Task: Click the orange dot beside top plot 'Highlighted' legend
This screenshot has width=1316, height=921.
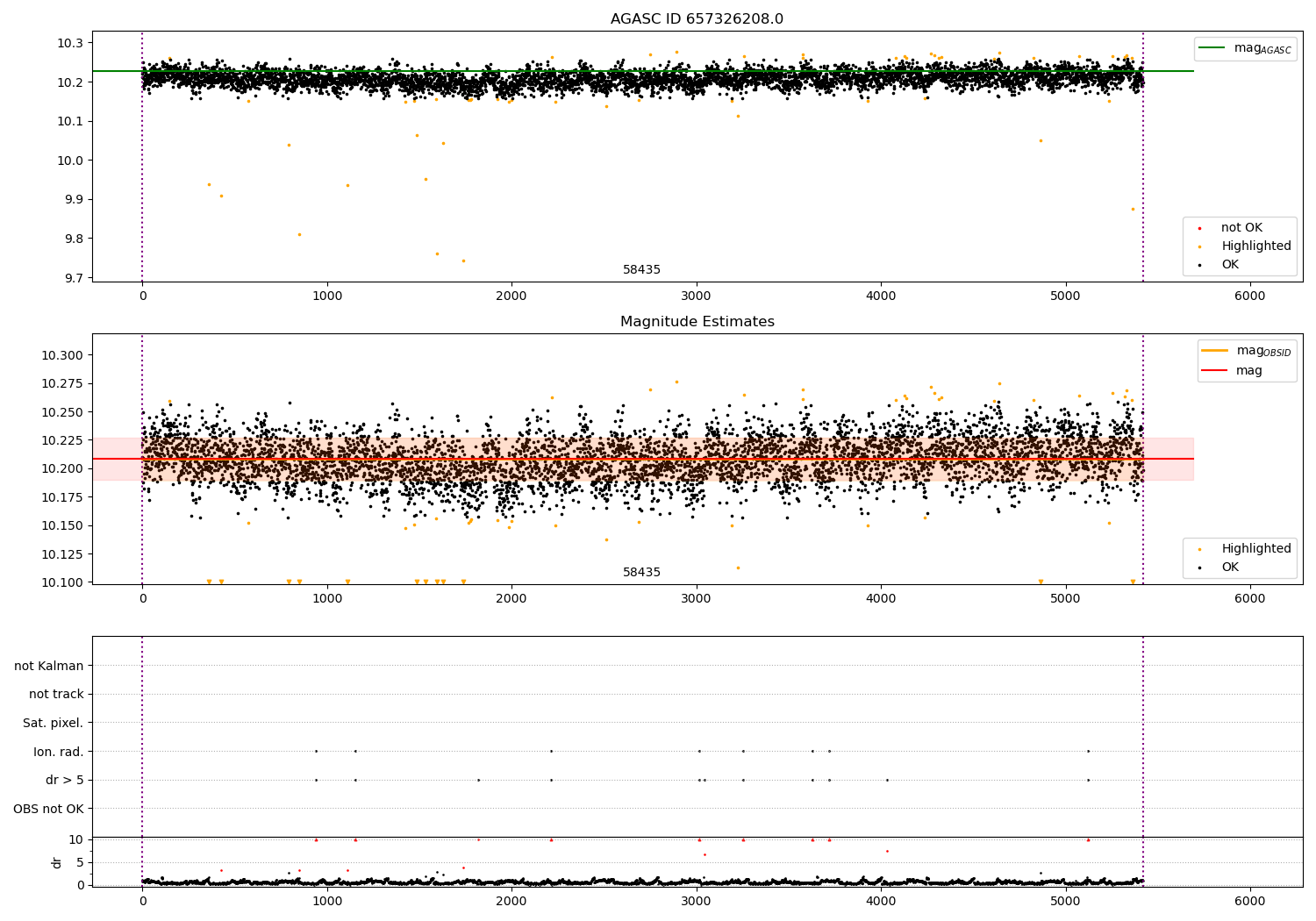Action: pos(1199,246)
